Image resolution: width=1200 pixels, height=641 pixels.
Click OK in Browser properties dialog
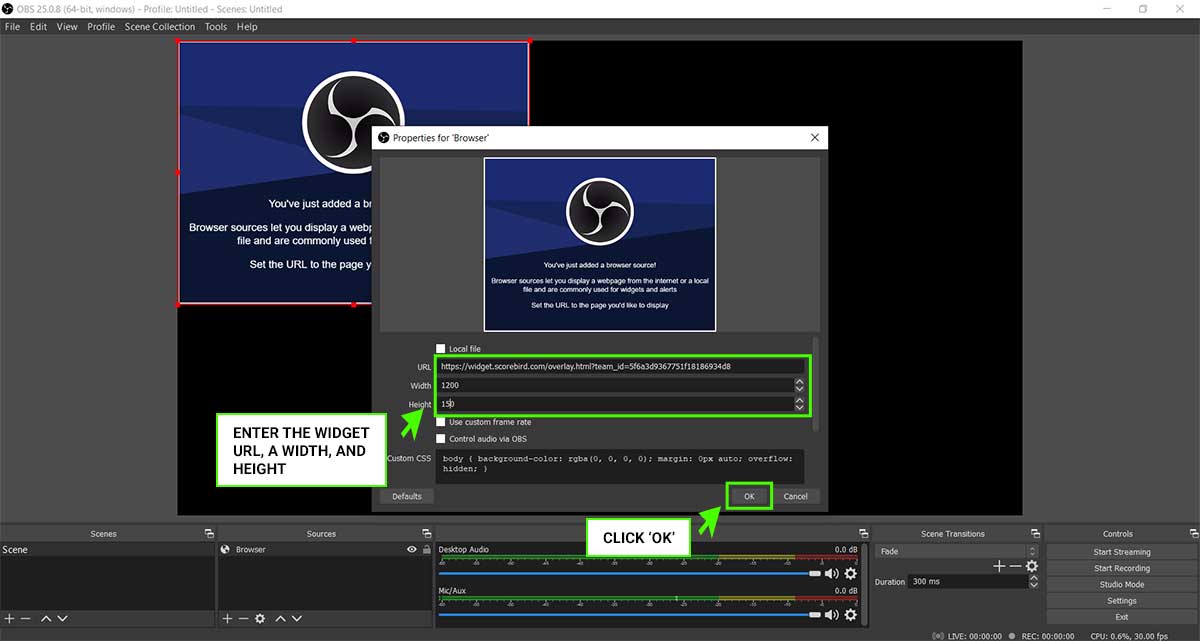[749, 496]
